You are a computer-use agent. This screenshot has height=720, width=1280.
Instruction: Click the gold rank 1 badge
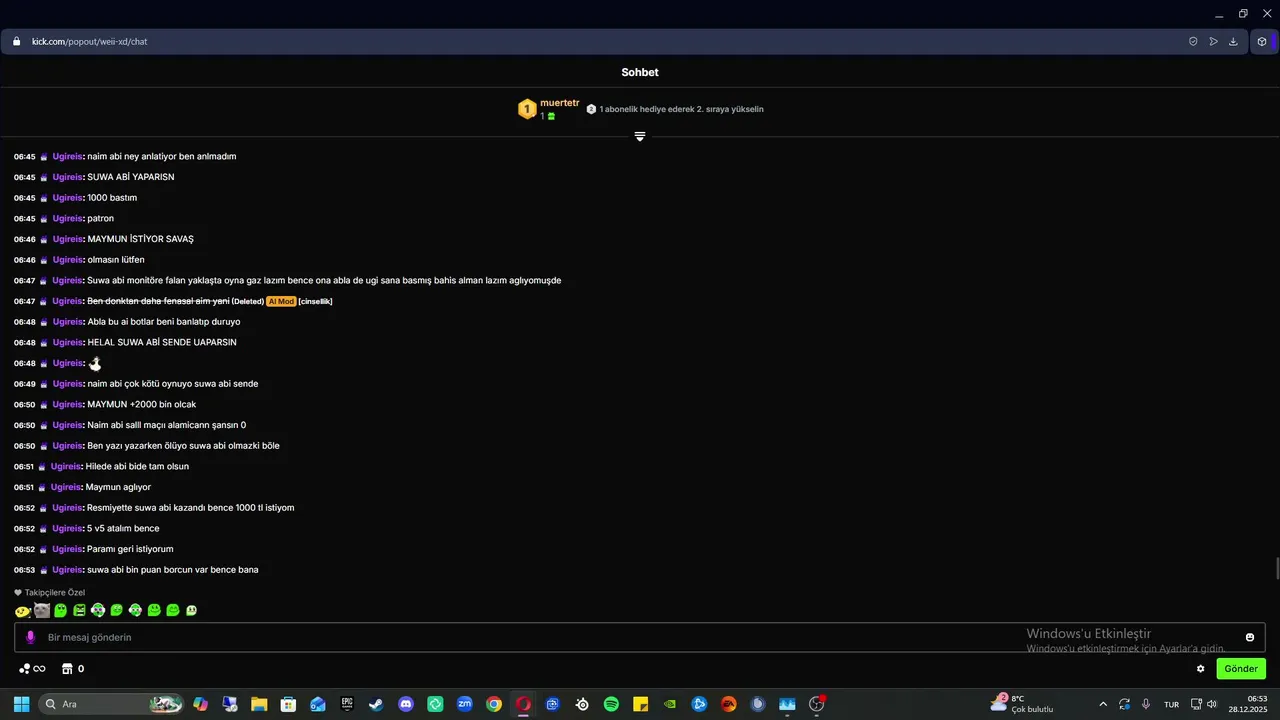tap(527, 109)
